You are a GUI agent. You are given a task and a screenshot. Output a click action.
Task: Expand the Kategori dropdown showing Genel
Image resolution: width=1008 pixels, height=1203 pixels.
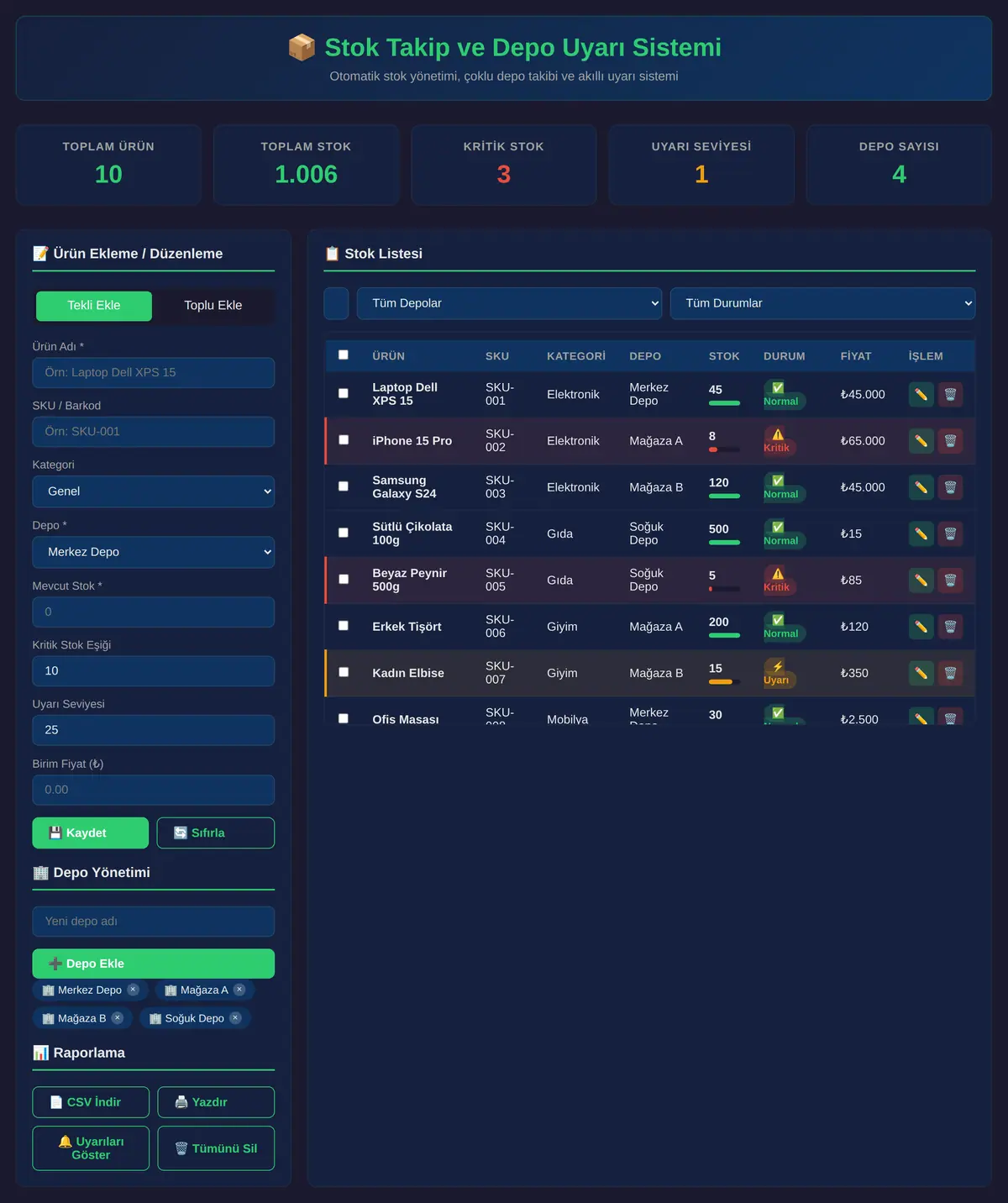coord(154,491)
